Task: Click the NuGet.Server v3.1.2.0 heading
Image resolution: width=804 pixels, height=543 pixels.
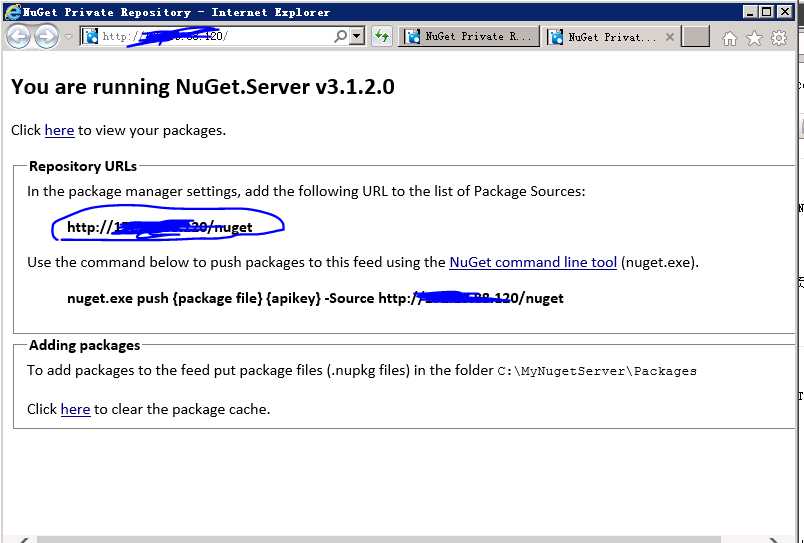Action: tap(203, 87)
